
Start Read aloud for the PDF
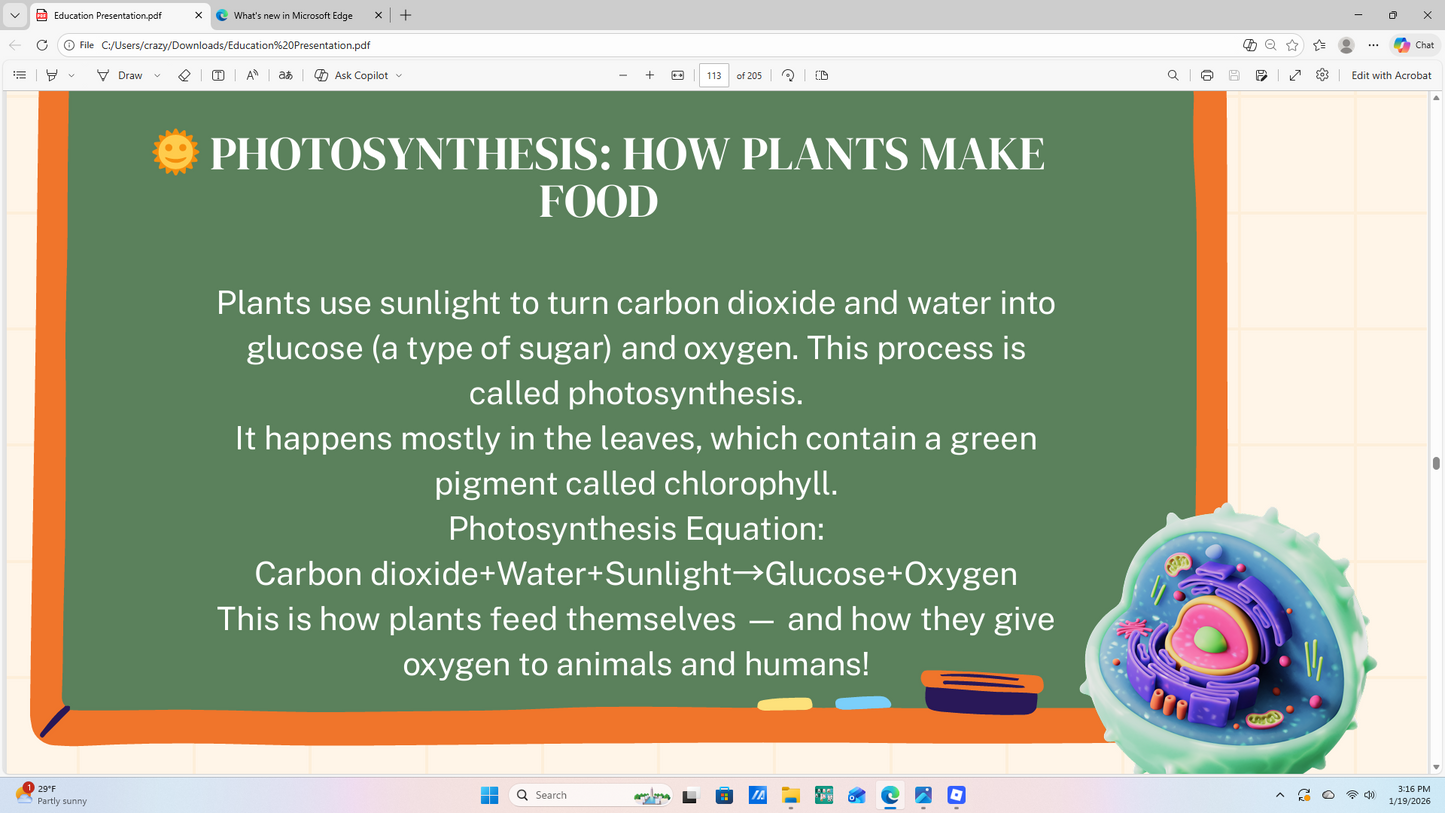[x=252, y=75]
